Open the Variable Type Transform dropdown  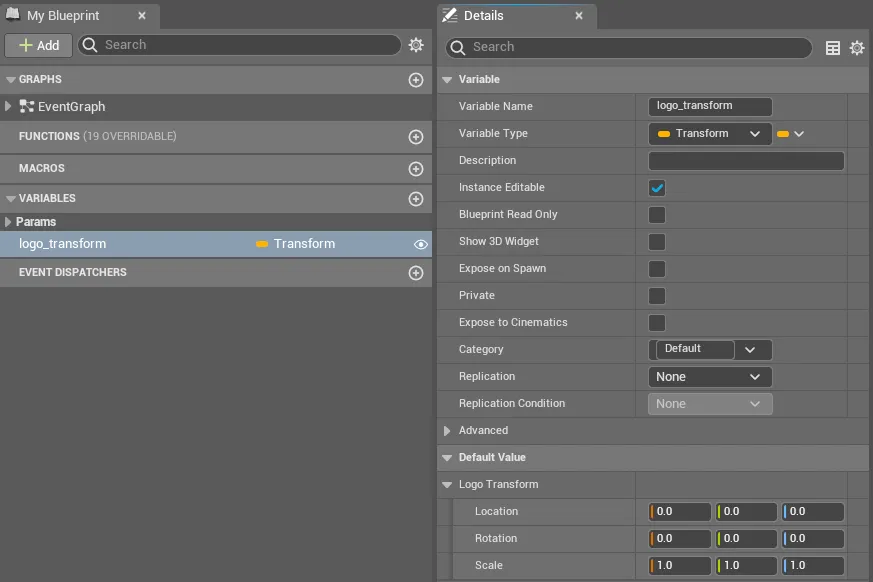710,134
